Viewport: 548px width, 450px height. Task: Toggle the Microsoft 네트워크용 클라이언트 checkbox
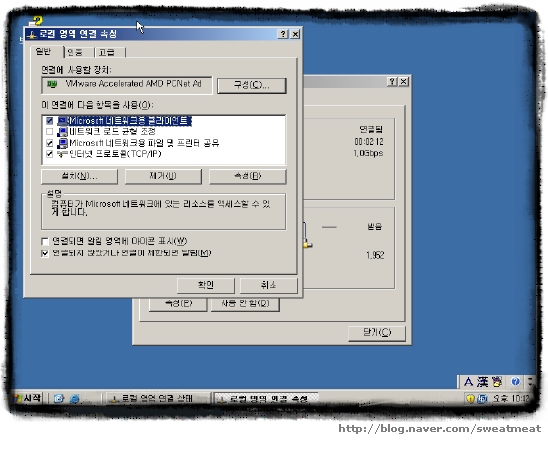point(50,121)
